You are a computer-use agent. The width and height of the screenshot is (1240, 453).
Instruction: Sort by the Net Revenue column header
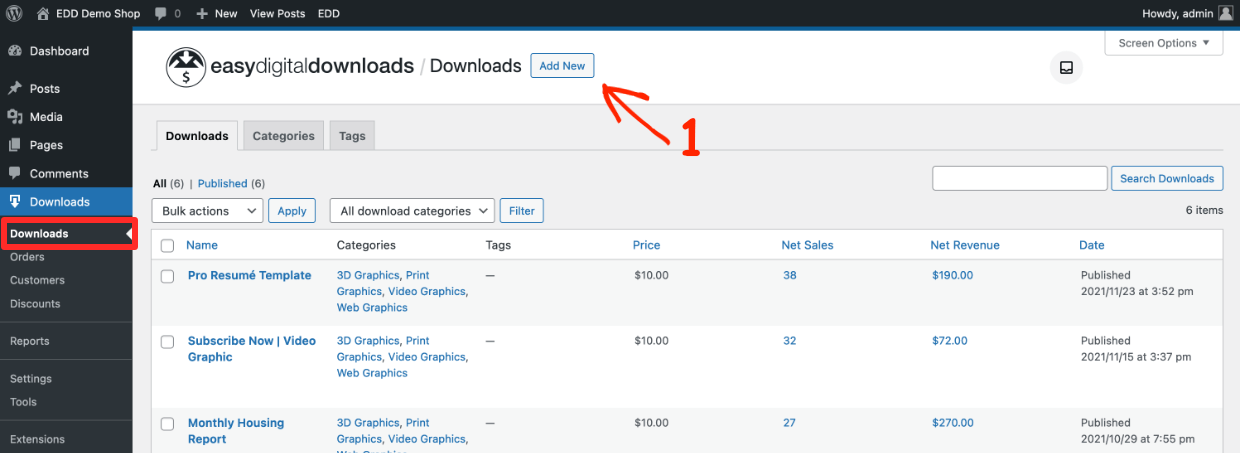click(965, 245)
